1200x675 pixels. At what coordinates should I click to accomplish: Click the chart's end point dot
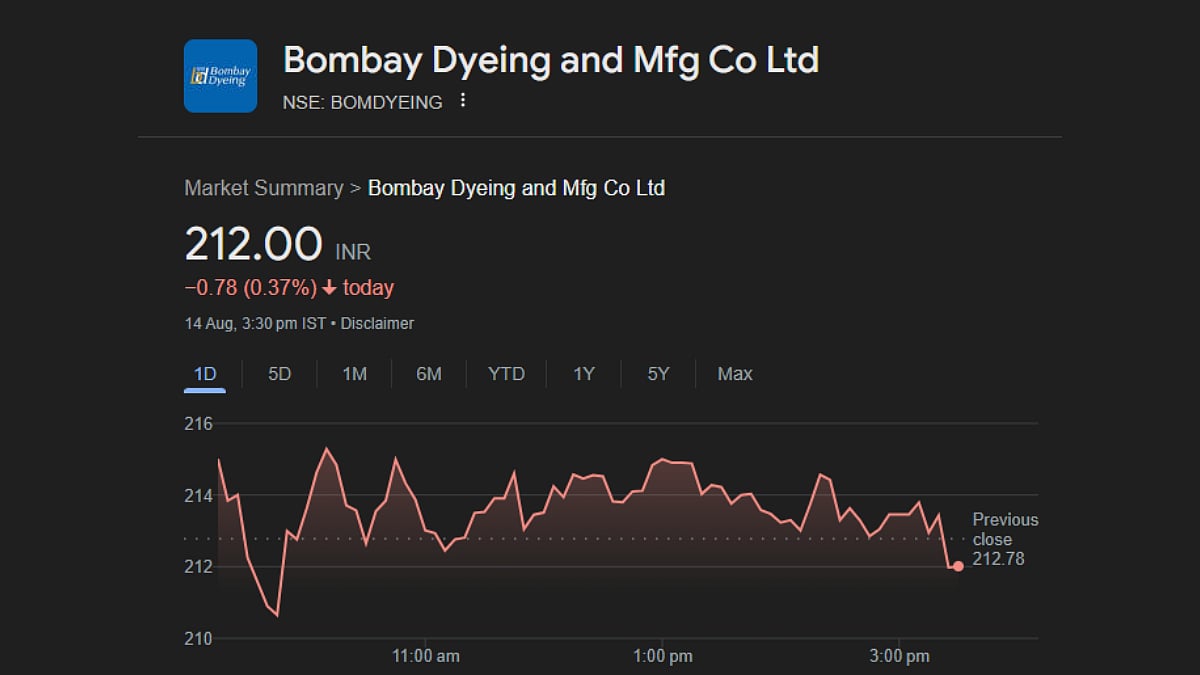coord(958,566)
